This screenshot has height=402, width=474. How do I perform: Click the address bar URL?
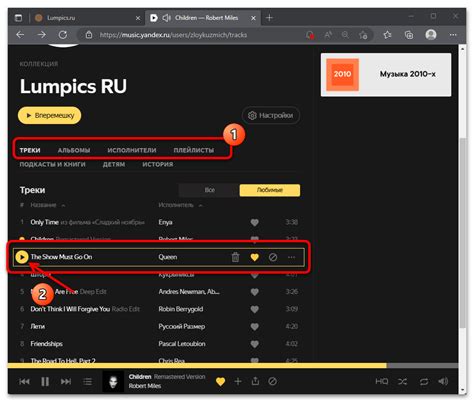(173, 35)
